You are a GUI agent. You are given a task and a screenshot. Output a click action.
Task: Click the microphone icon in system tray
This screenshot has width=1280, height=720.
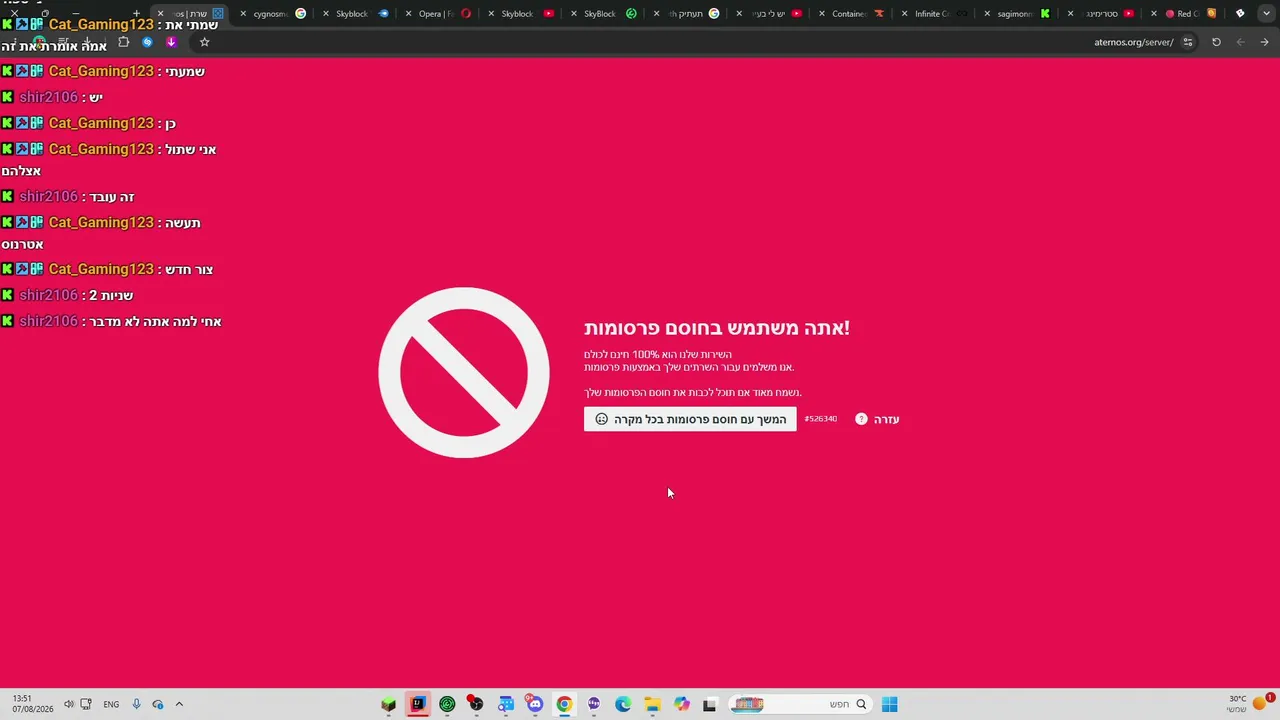coord(136,704)
